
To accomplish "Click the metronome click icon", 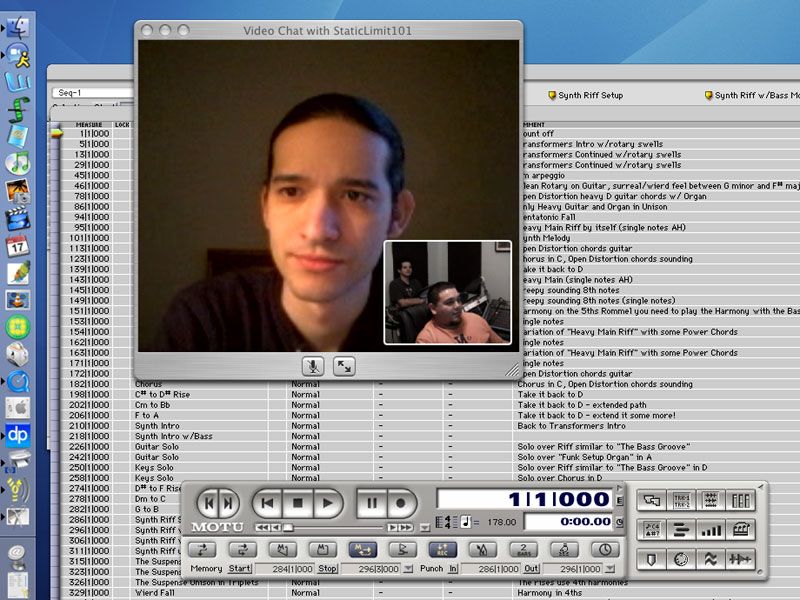I will click(x=482, y=549).
